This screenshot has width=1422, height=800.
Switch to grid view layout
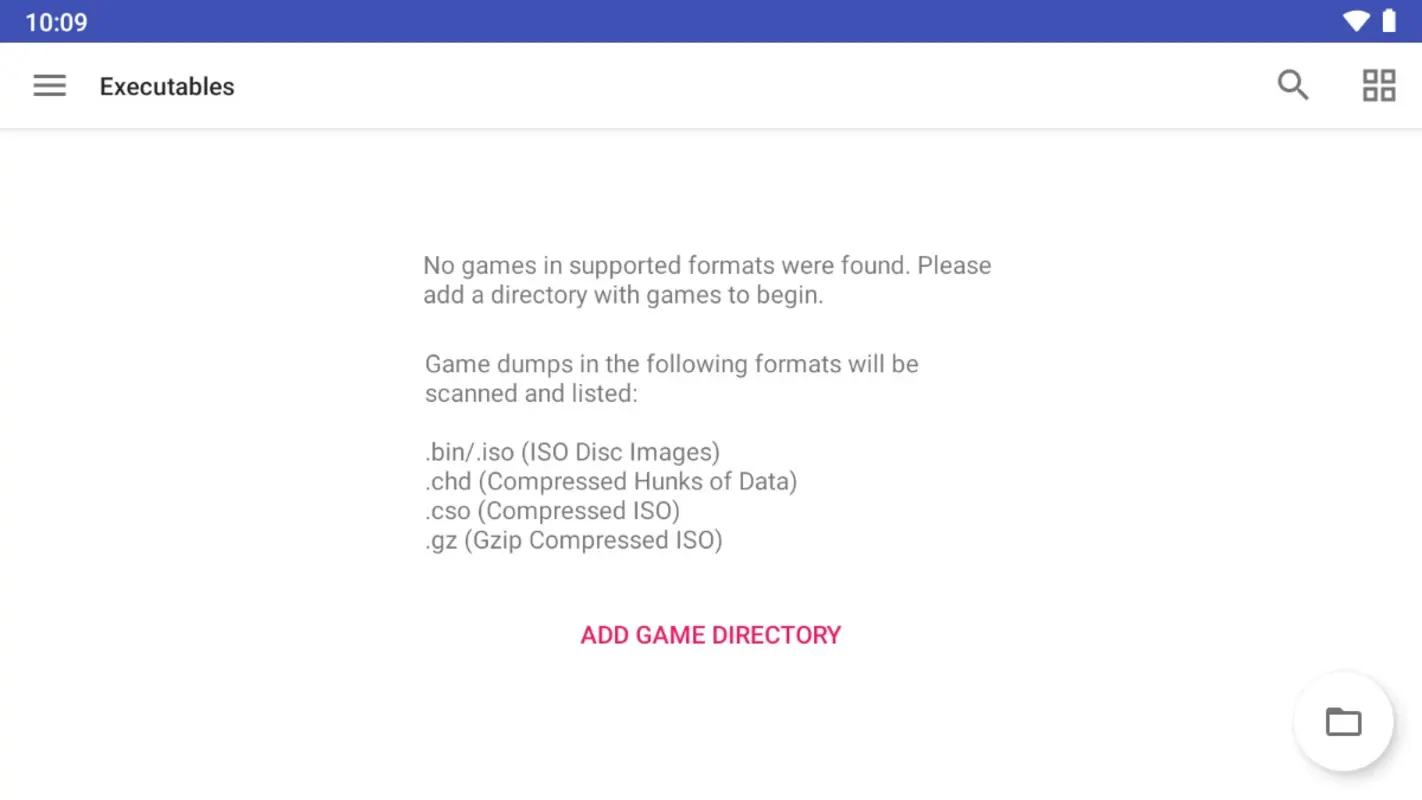pos(1379,85)
